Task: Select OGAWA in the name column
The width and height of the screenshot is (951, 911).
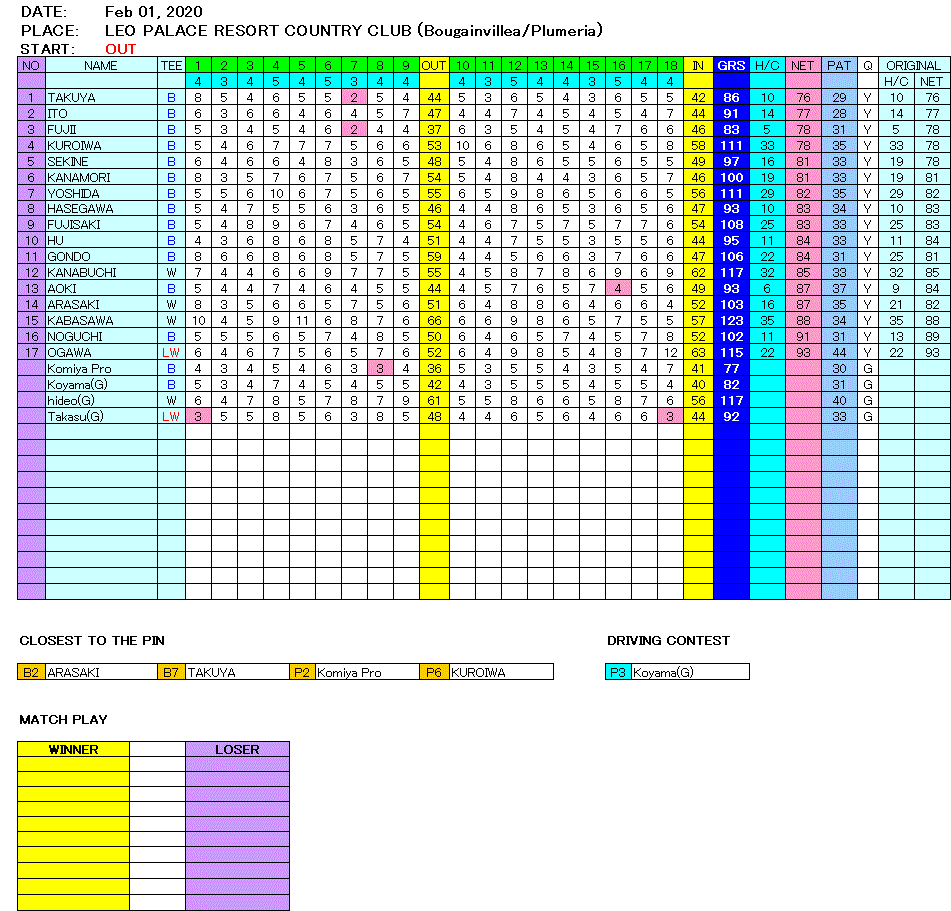Action: (x=69, y=353)
